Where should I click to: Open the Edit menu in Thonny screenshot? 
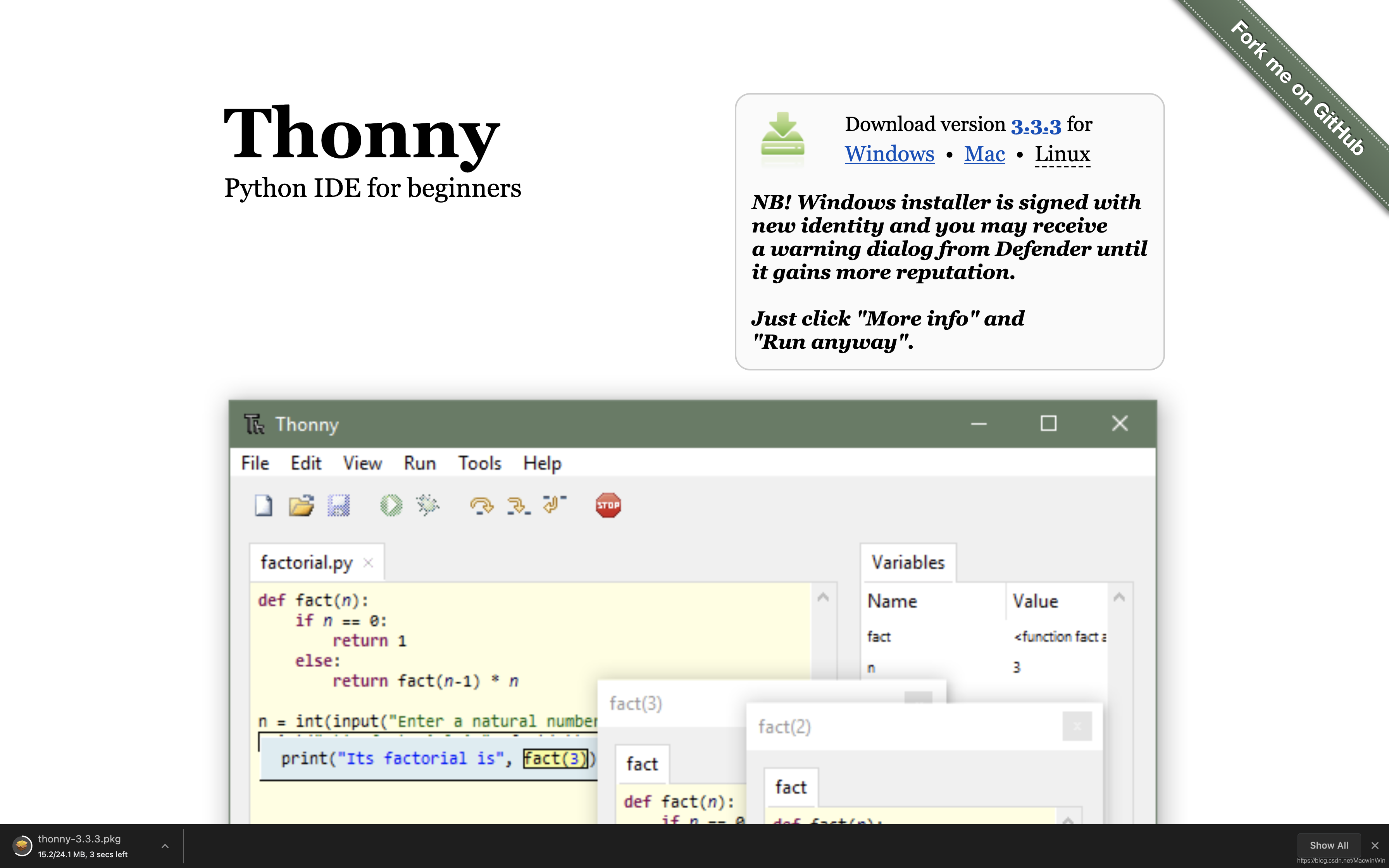305,463
